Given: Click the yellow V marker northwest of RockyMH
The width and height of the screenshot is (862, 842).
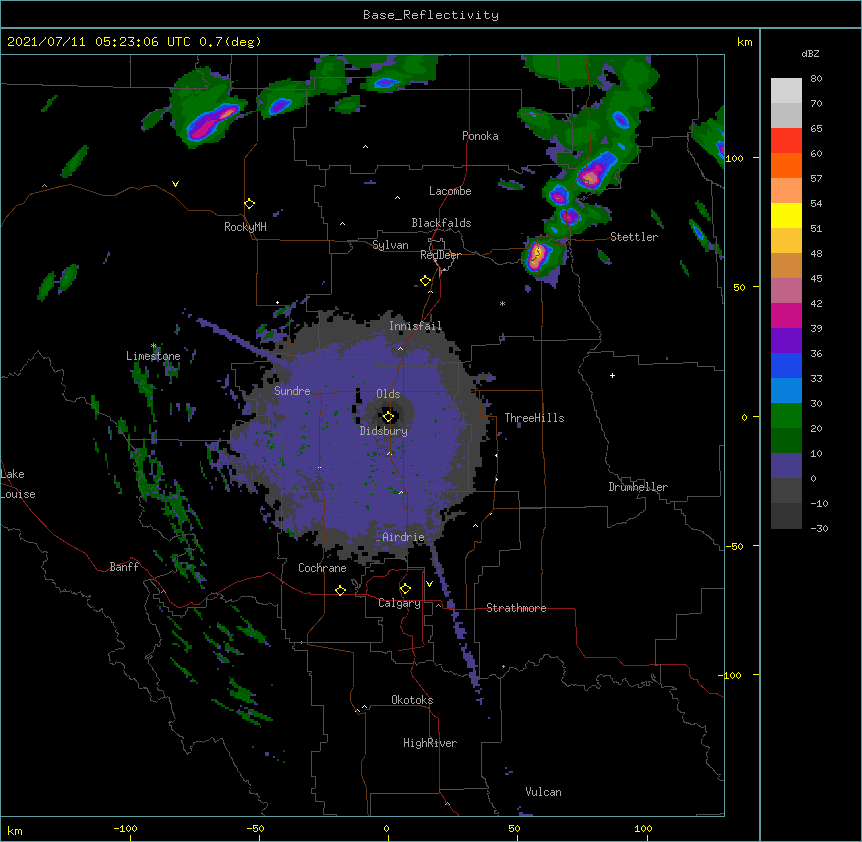Looking at the screenshot, I should (x=175, y=184).
